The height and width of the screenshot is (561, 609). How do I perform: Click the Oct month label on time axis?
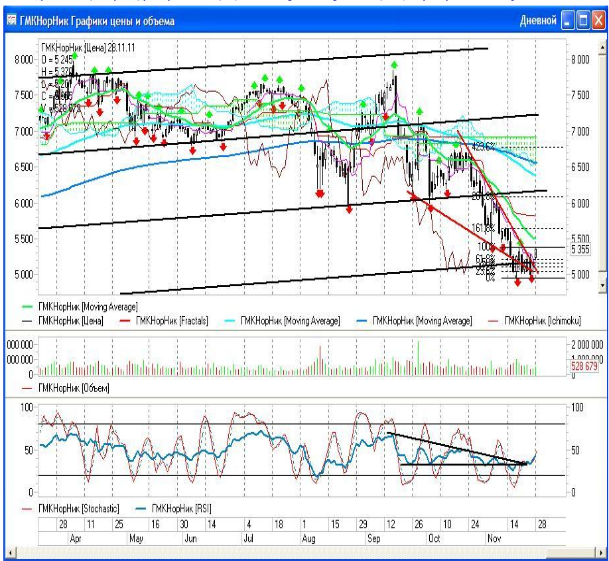click(x=433, y=539)
